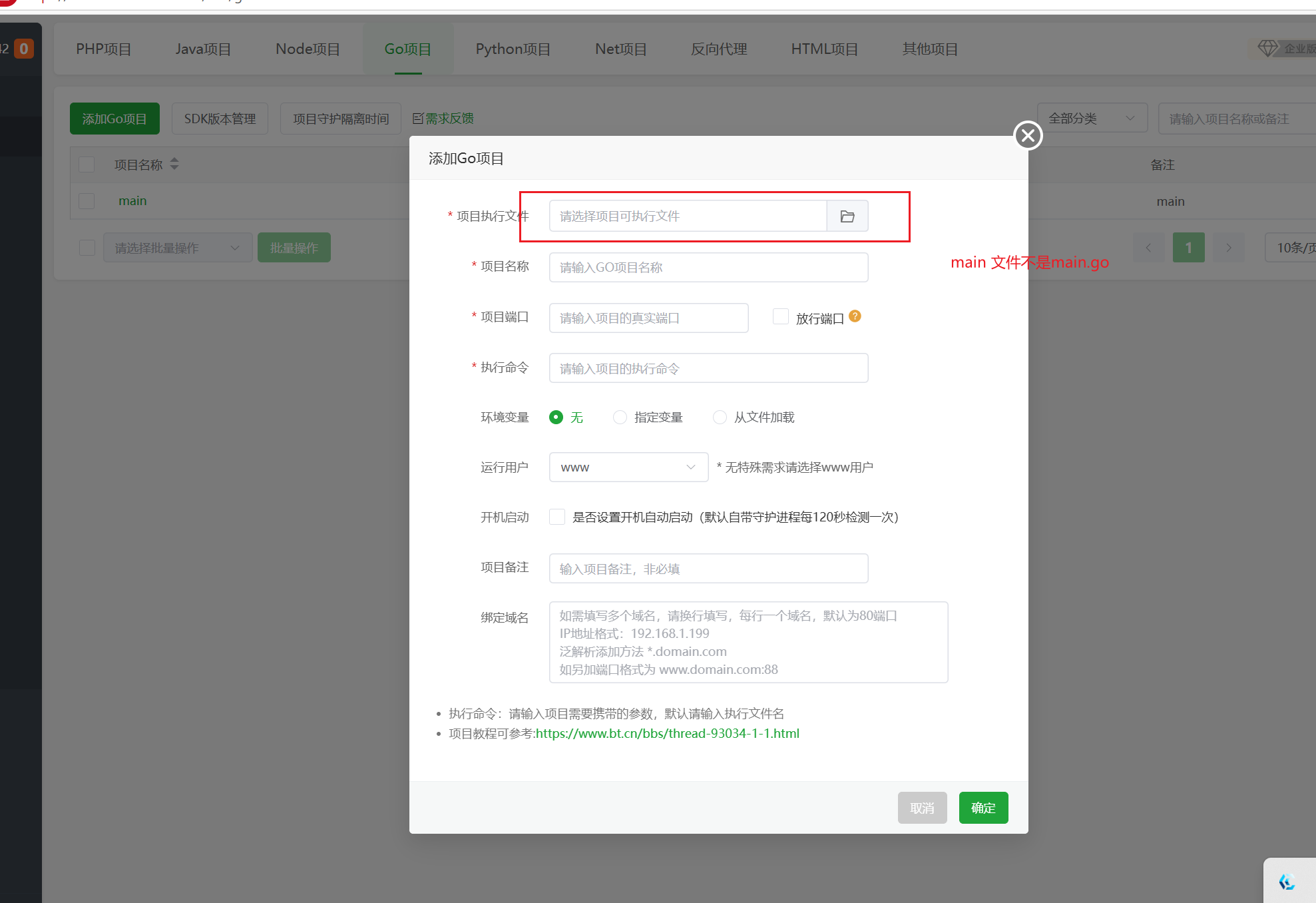Check the select-all checkbox in table header
This screenshot has height=903, width=1316.
coord(87,164)
